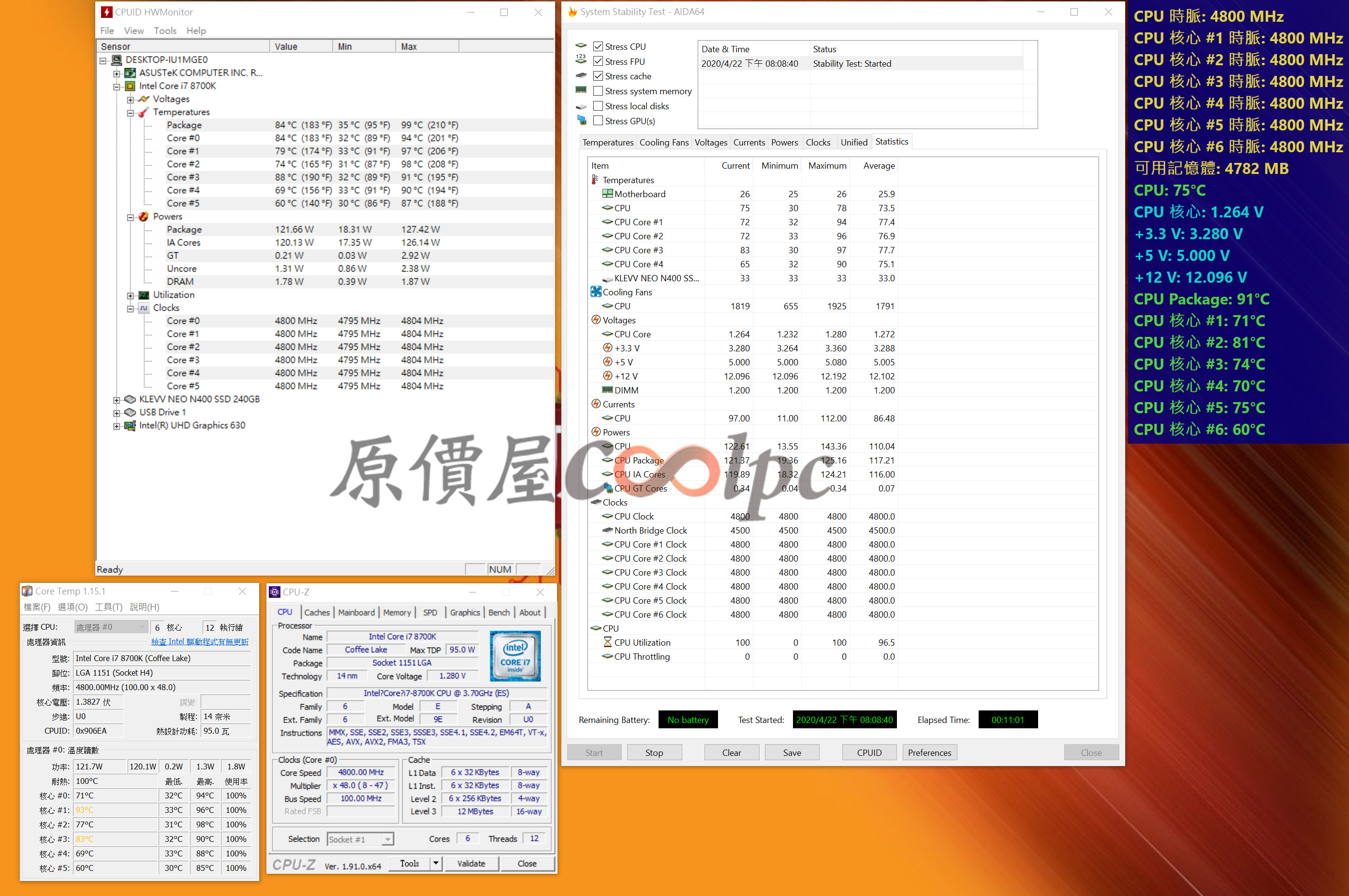
Task: Click the AIDA64 flame icon in title bar
Action: (572, 12)
